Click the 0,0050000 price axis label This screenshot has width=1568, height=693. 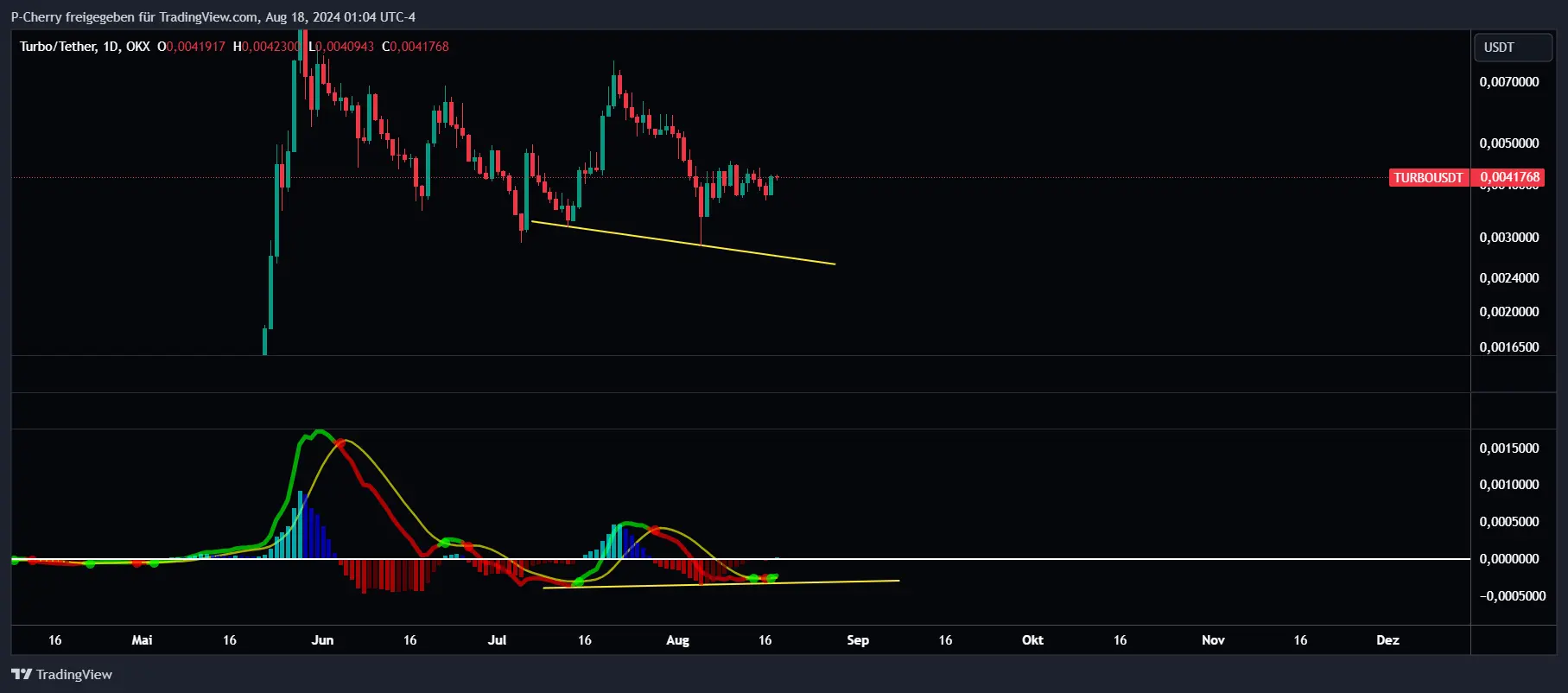[x=1509, y=143]
